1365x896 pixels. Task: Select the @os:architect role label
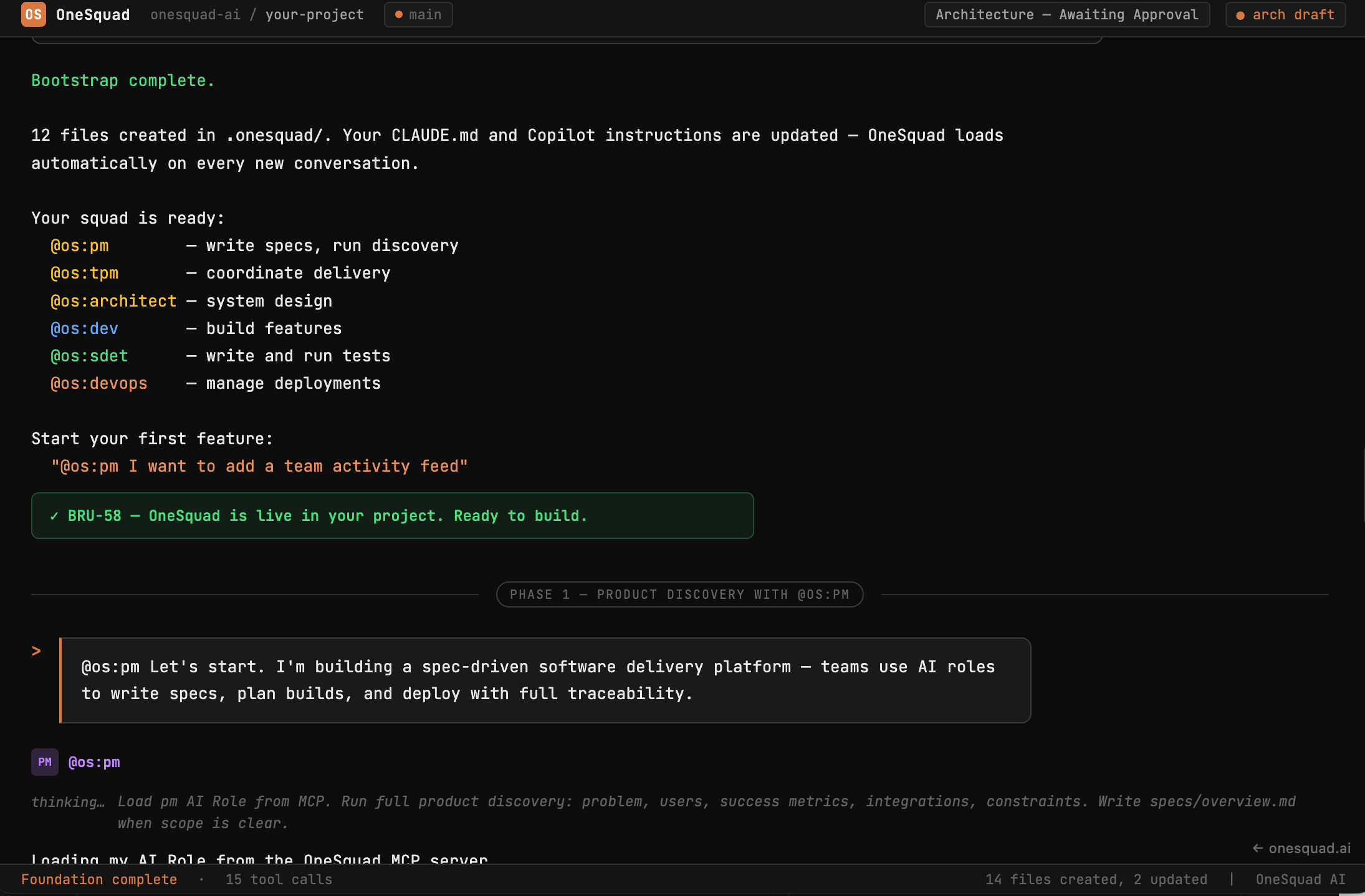pos(113,300)
